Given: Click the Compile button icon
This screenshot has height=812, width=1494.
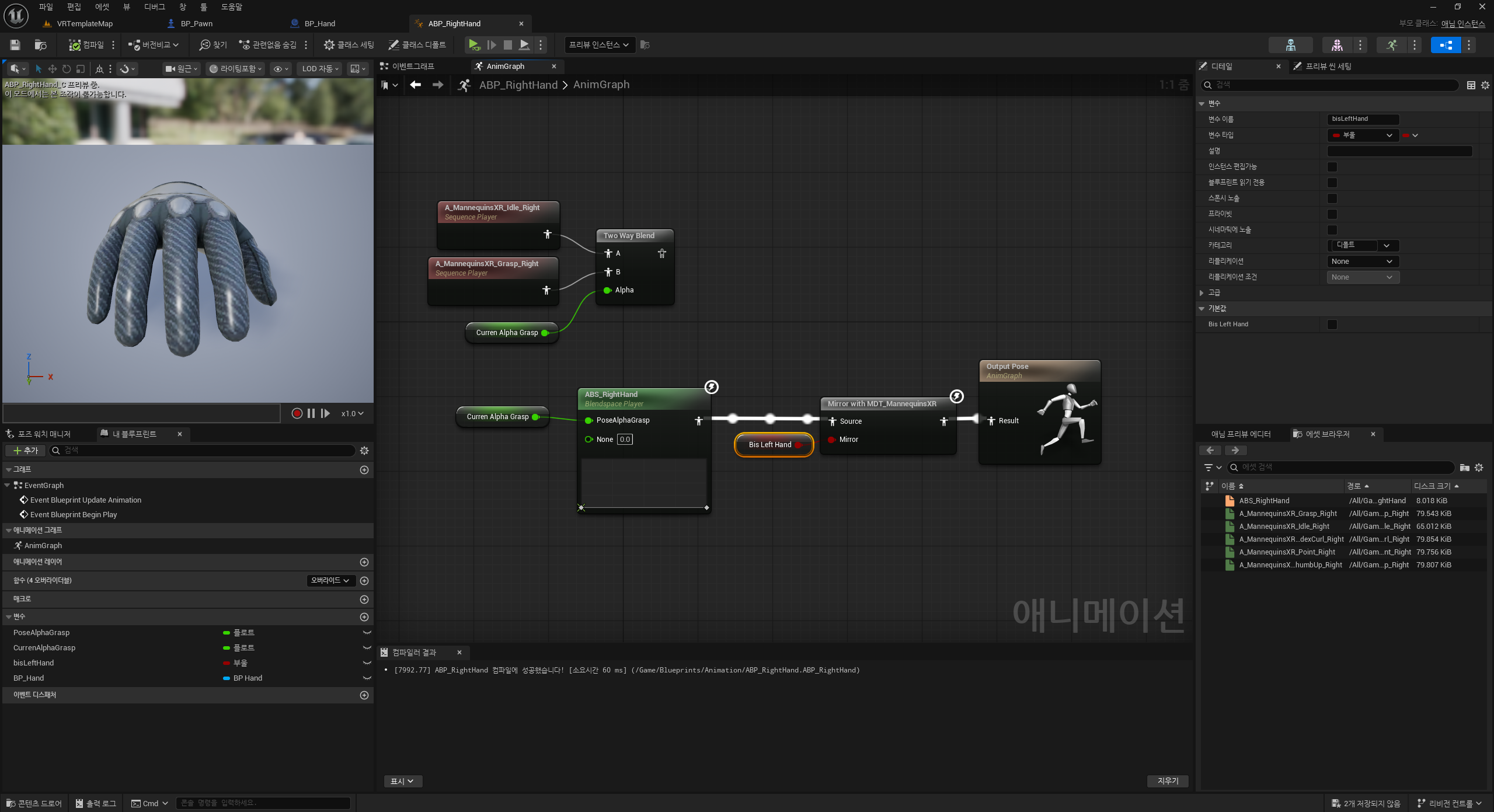Looking at the screenshot, I should point(75,45).
